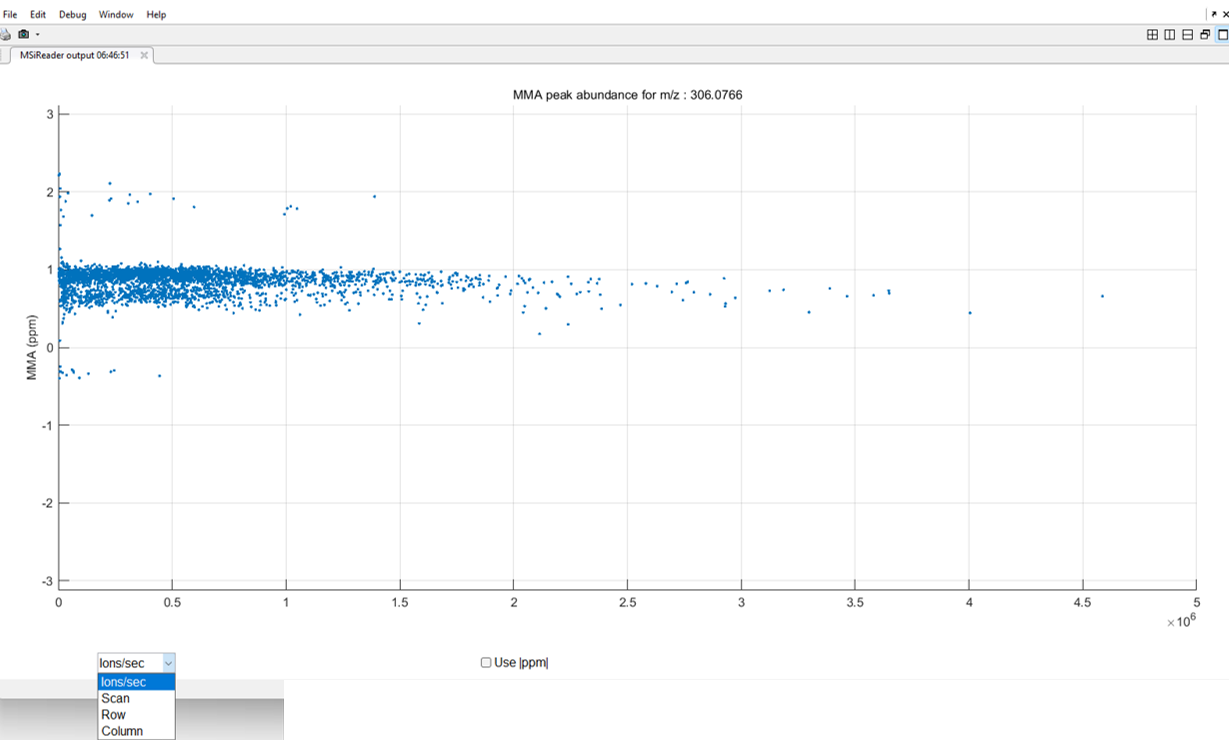Viewport: 1229px width, 741px height.
Task: Open the Debug menu
Action: [72, 15]
